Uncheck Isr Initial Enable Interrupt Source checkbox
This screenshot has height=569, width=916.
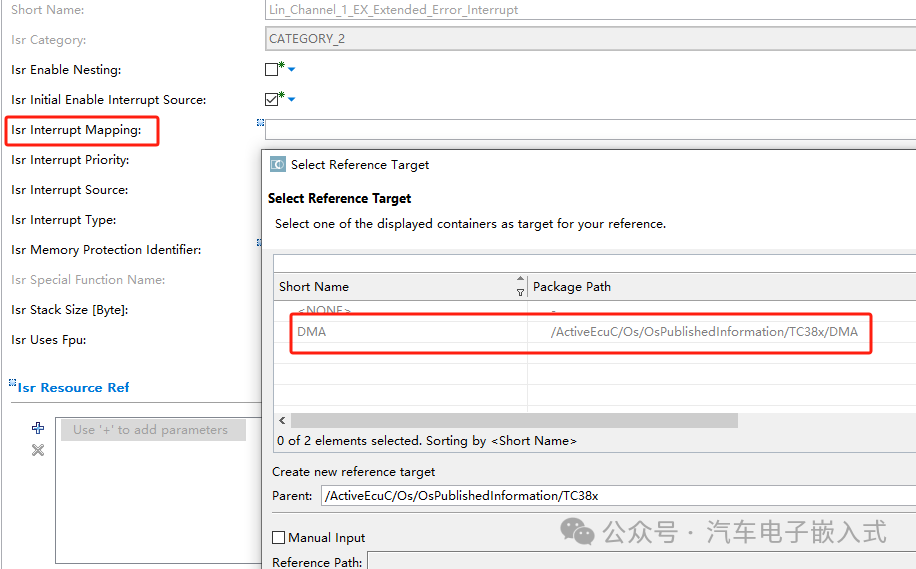(271, 100)
